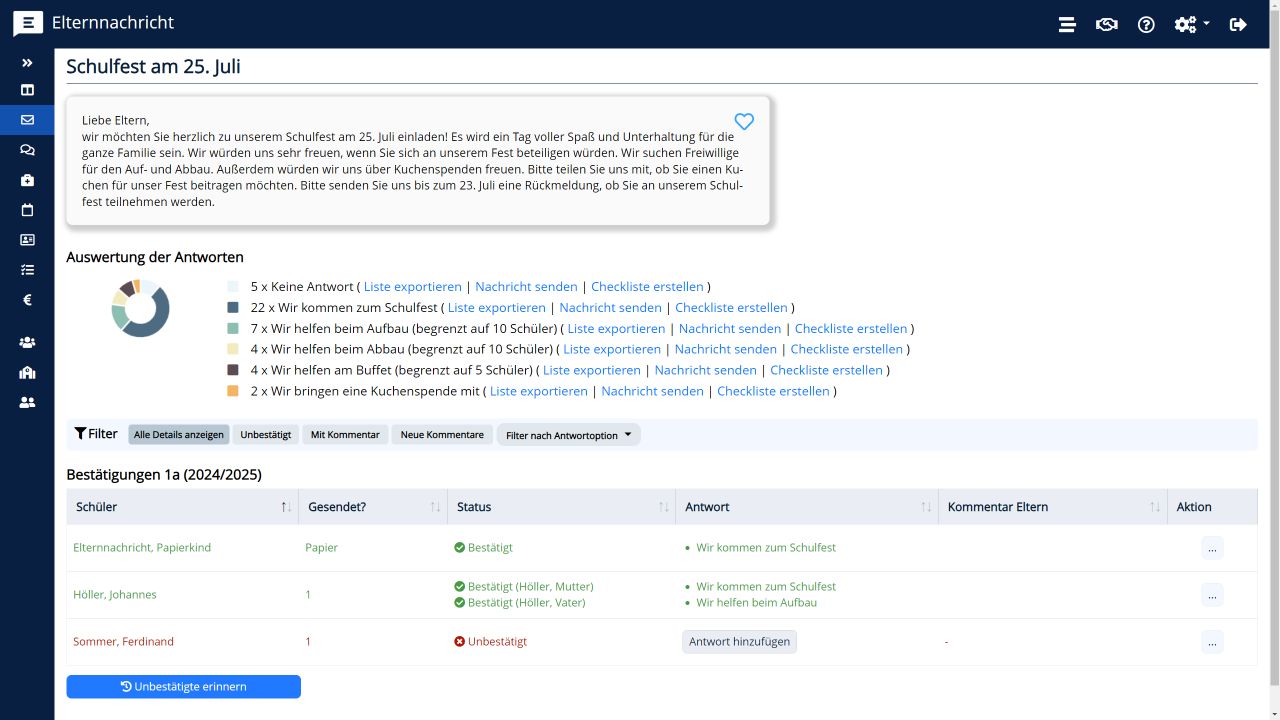Click Bestätigt (Höller, Mutter) status
The height and width of the screenshot is (720, 1280).
click(524, 587)
